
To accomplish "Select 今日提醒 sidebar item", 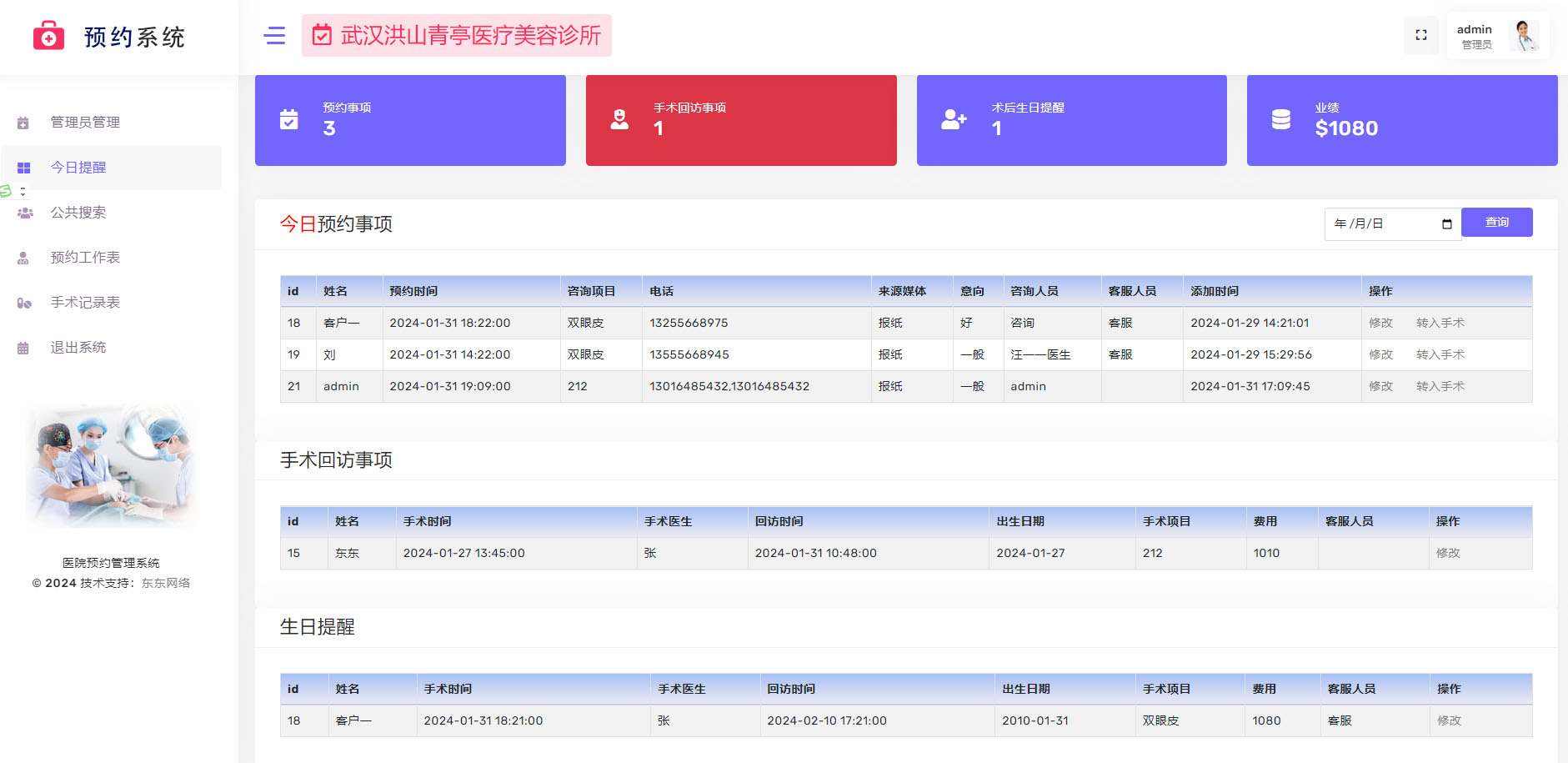I will click(x=78, y=168).
